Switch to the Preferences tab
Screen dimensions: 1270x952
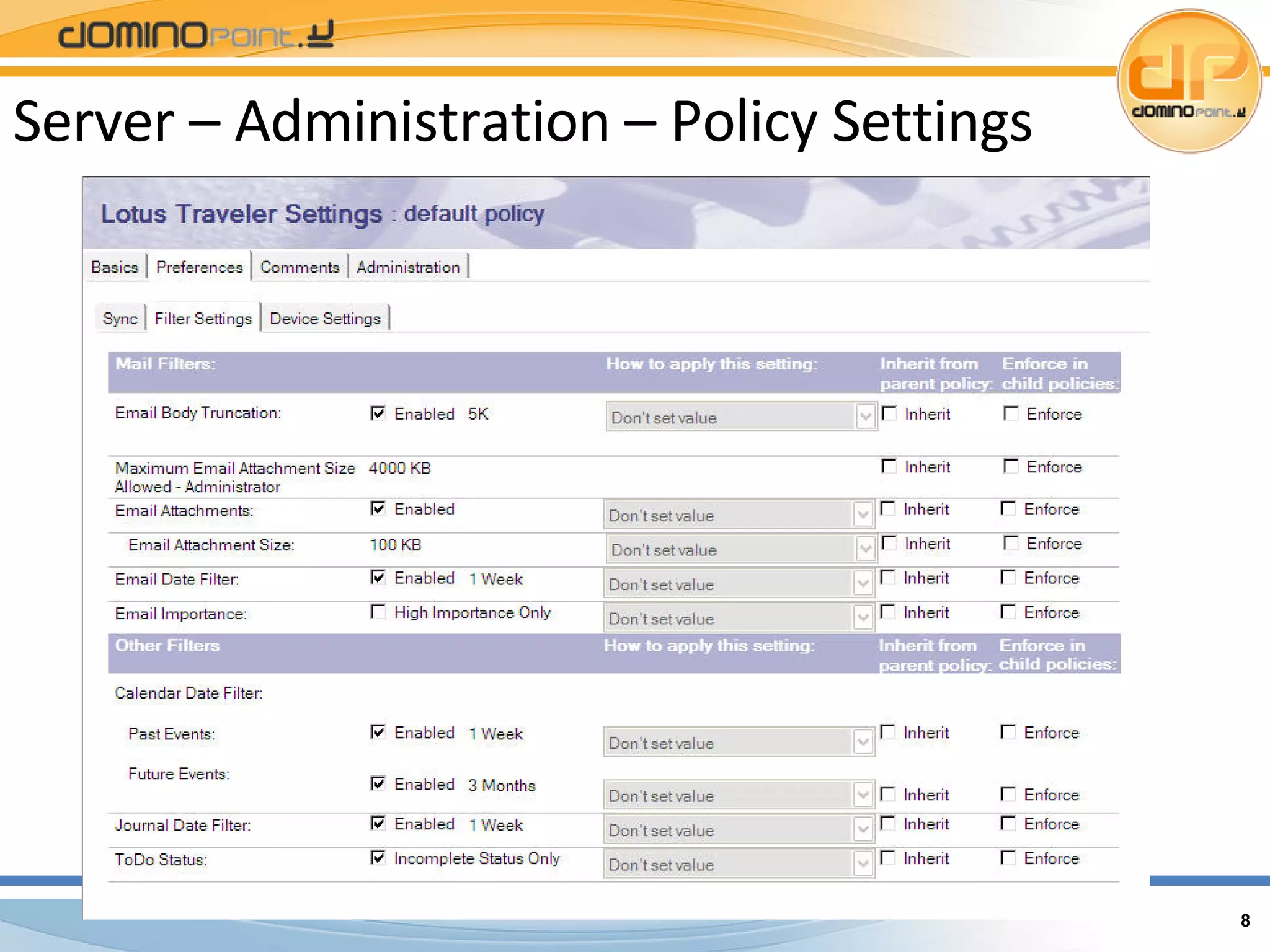[x=199, y=267]
